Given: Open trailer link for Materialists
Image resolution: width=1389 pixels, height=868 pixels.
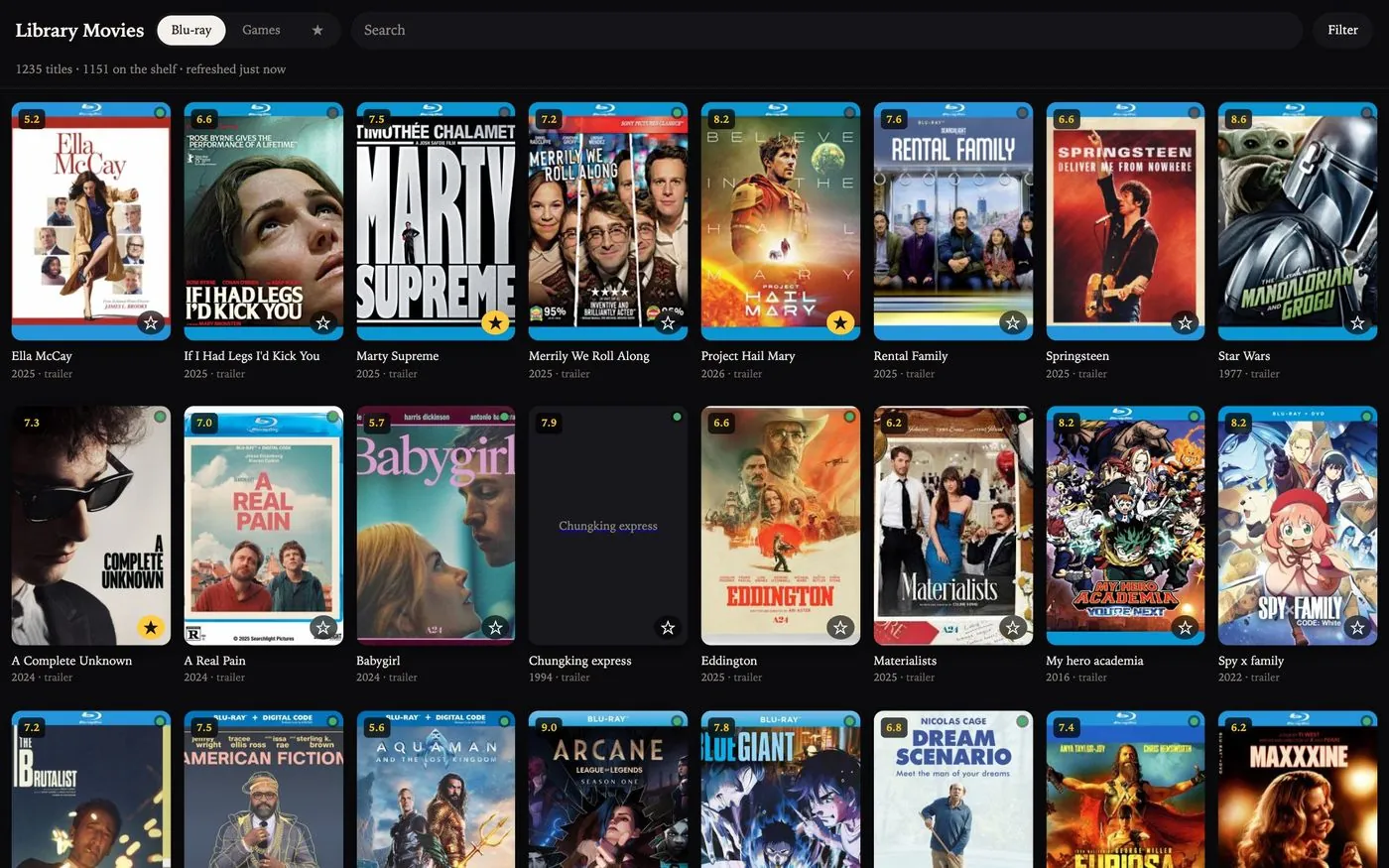Looking at the screenshot, I should click(921, 678).
